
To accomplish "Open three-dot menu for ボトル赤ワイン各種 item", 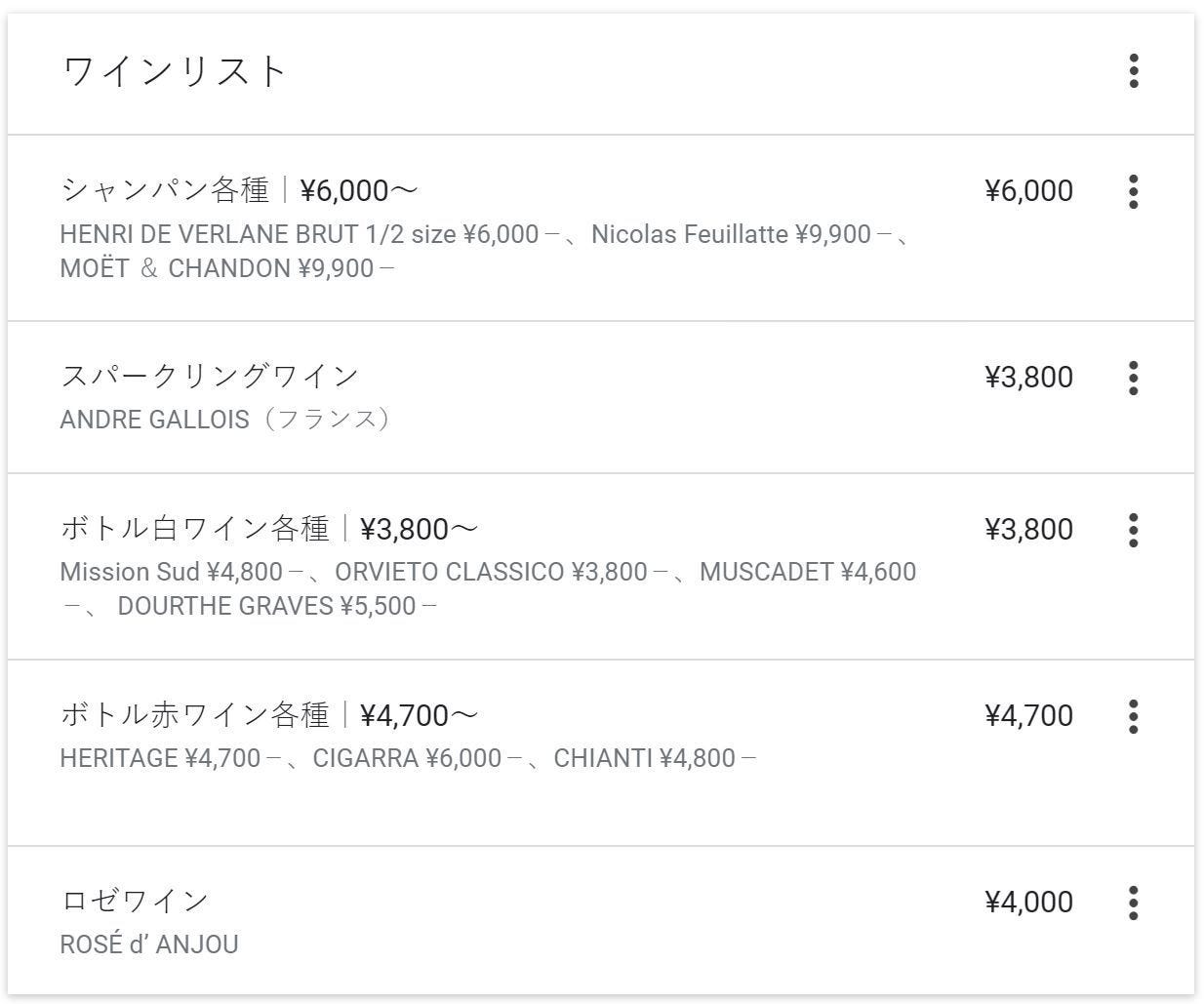I will click(x=1133, y=716).
